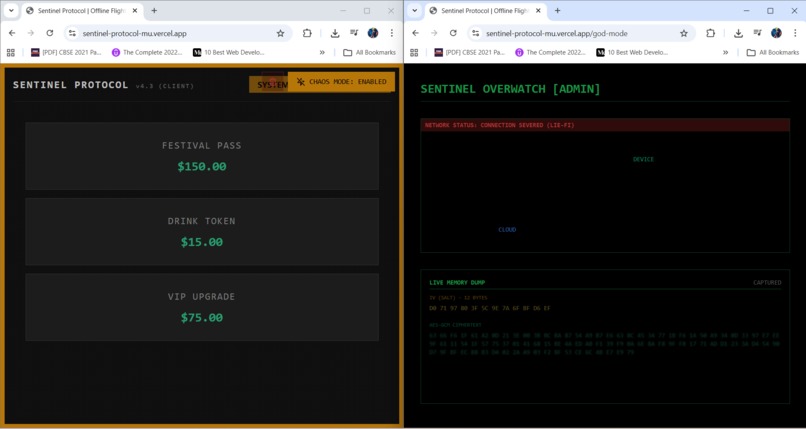The image size is (806, 429).
Task: Maximize the right browser window
Action: [x=770, y=10]
